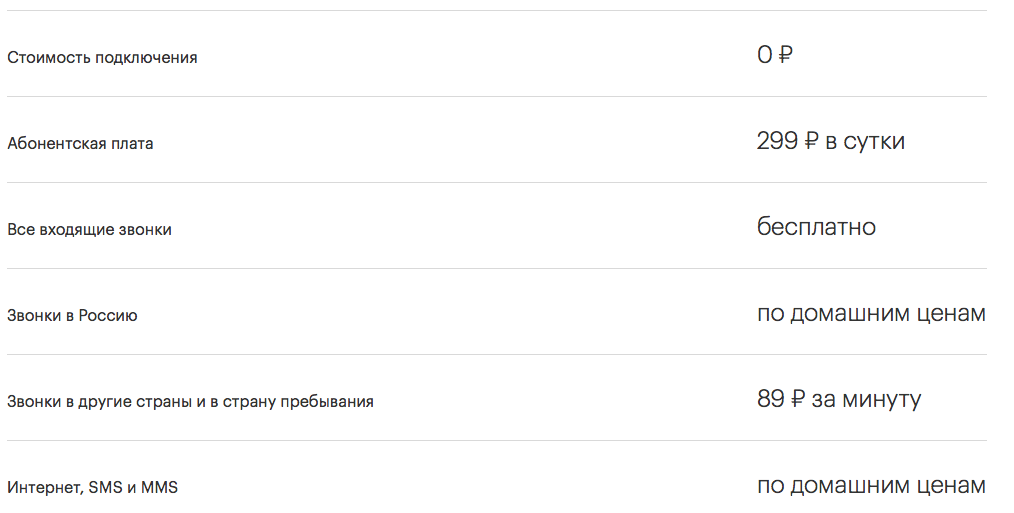Click the 'Стоимость подключения' label
Image resolution: width=1014 pixels, height=513 pixels.
point(102,58)
